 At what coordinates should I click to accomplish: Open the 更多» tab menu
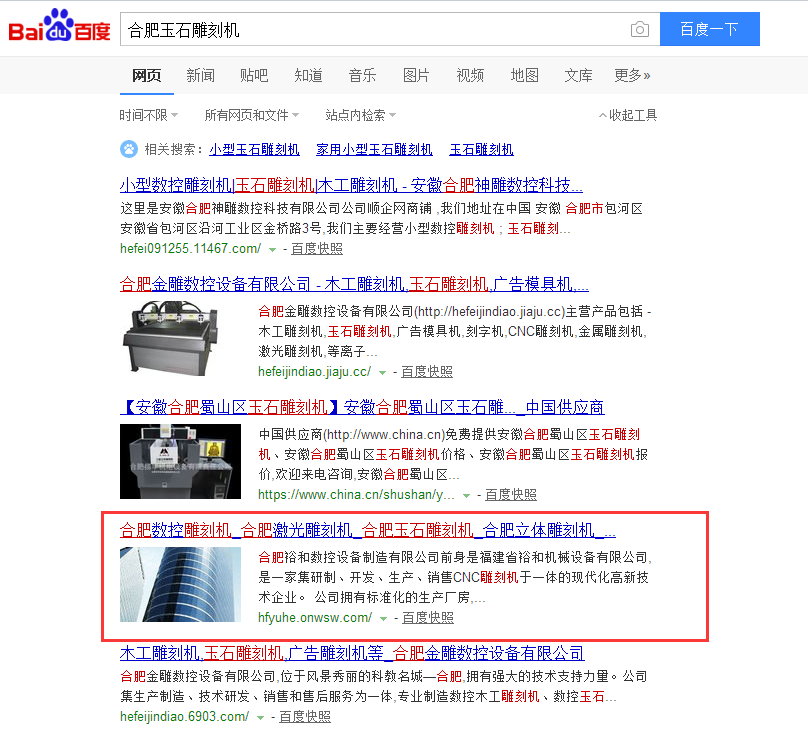[x=632, y=76]
